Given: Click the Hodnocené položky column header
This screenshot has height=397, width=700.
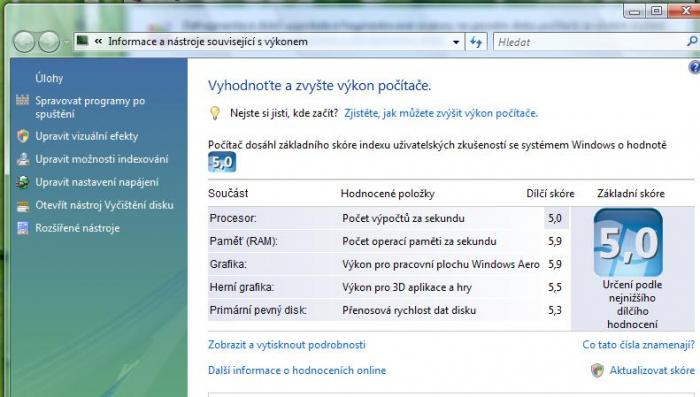Looking at the screenshot, I should coord(388,194).
